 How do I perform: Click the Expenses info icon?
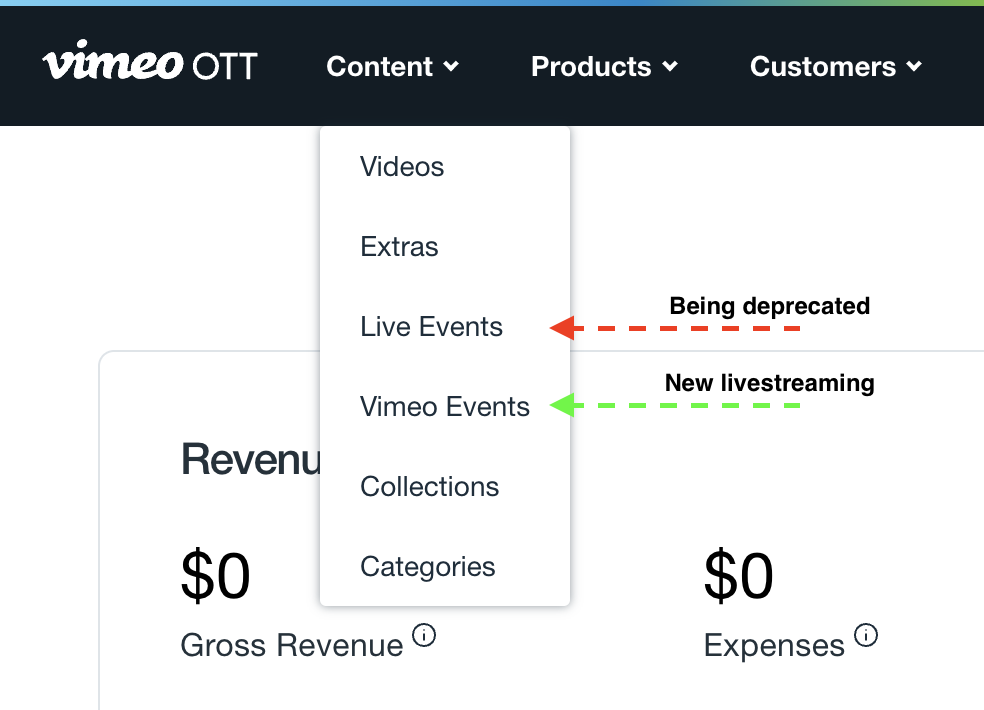click(x=866, y=635)
